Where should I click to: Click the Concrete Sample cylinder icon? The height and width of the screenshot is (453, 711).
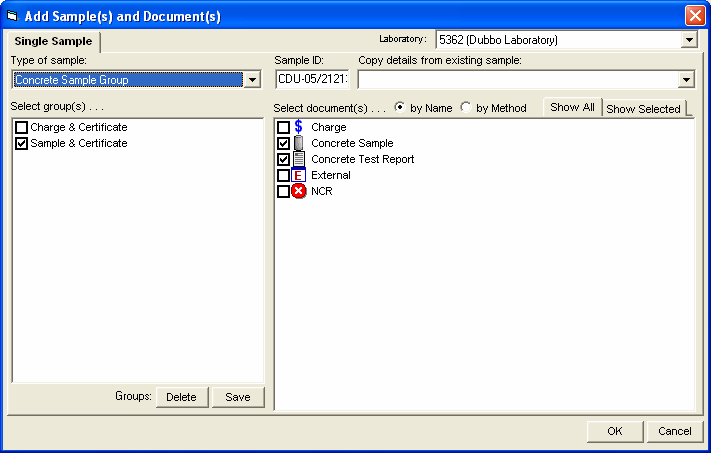tap(299, 143)
